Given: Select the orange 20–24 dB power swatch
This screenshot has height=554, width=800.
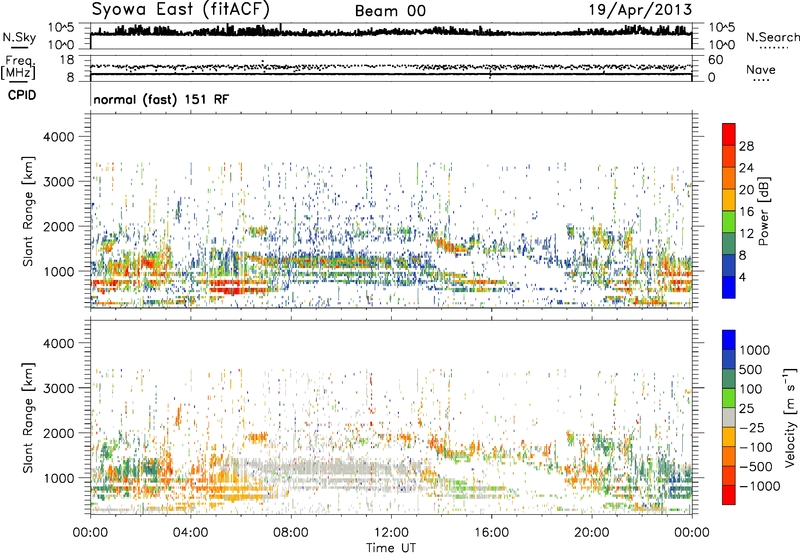Looking at the screenshot, I should pyautogui.click(x=729, y=178).
